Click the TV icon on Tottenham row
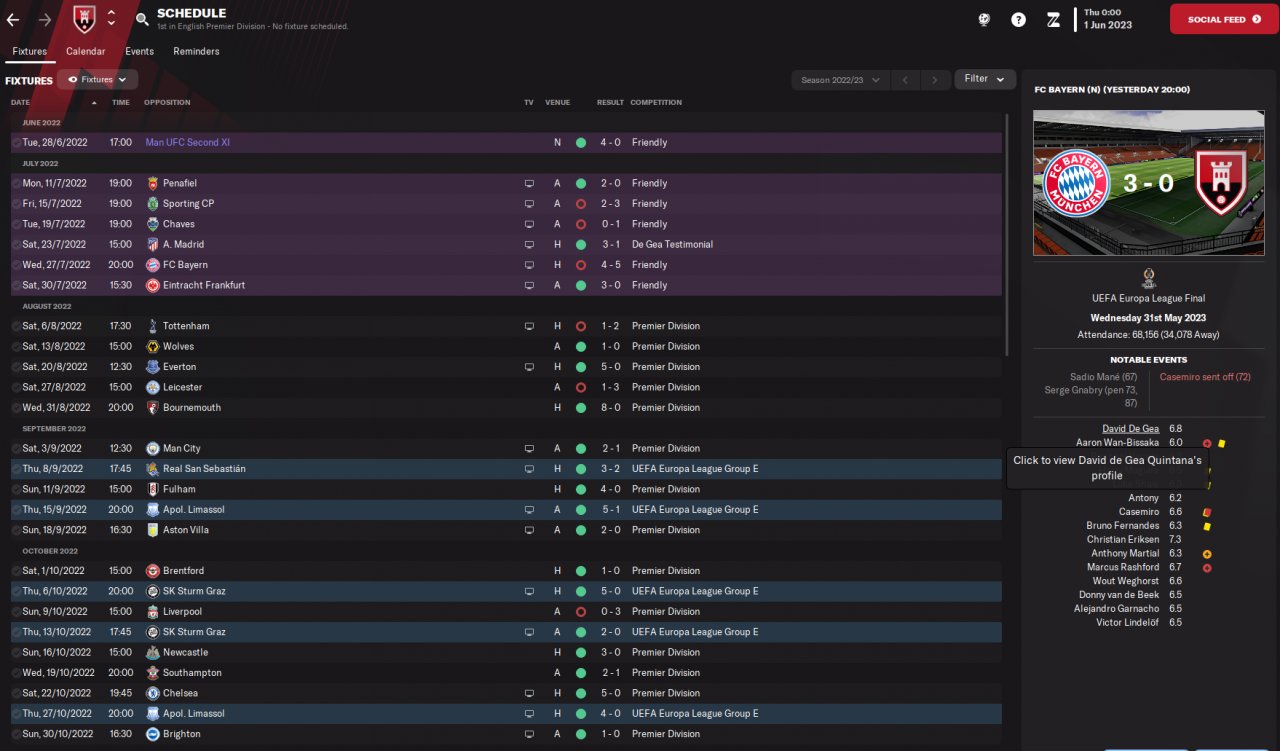Image resolution: width=1280 pixels, height=751 pixels. [529, 326]
